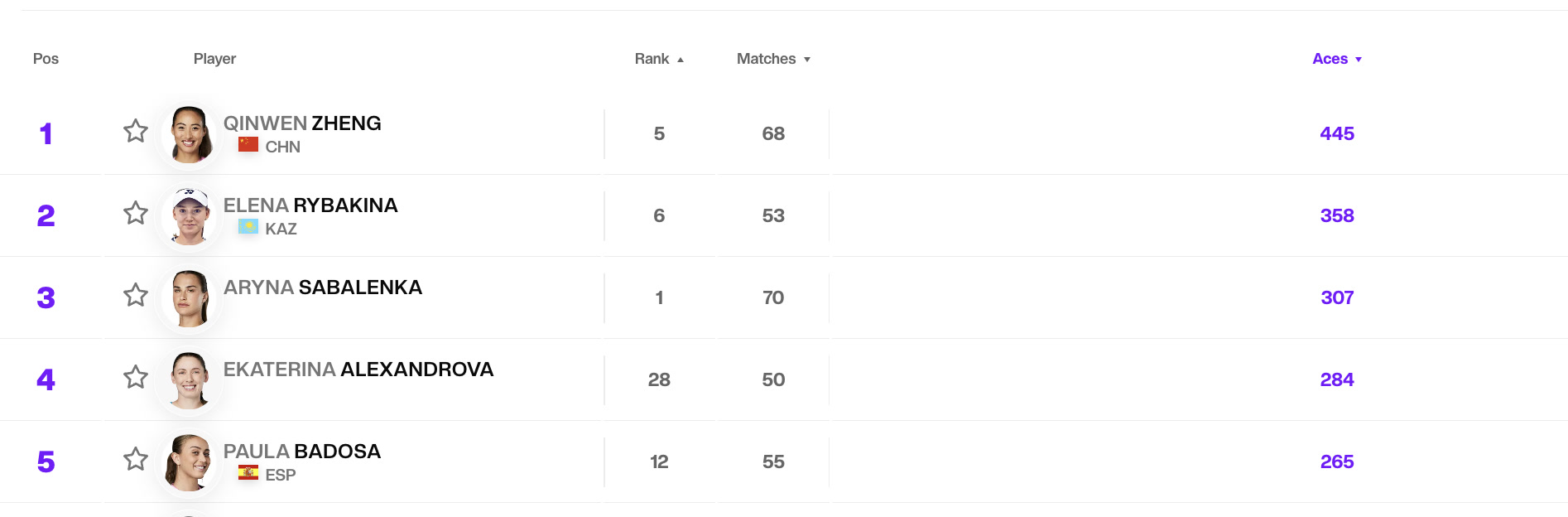Sort the table by Matches column
The width and height of the screenshot is (1568, 517).
coord(773,59)
